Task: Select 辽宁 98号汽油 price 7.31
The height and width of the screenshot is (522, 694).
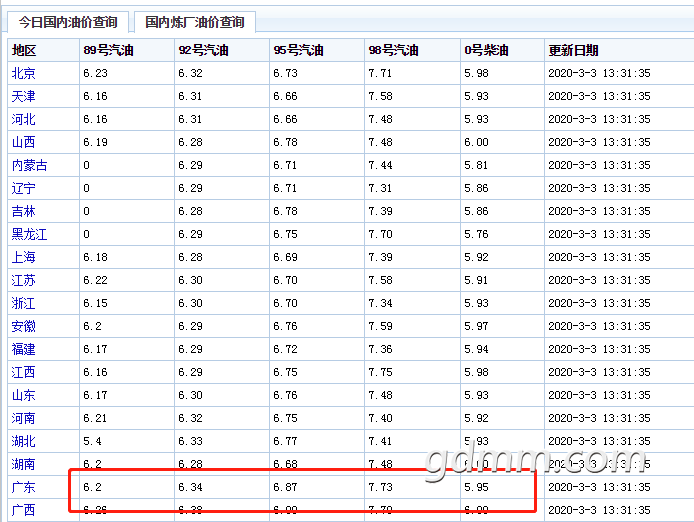Action: [381, 188]
